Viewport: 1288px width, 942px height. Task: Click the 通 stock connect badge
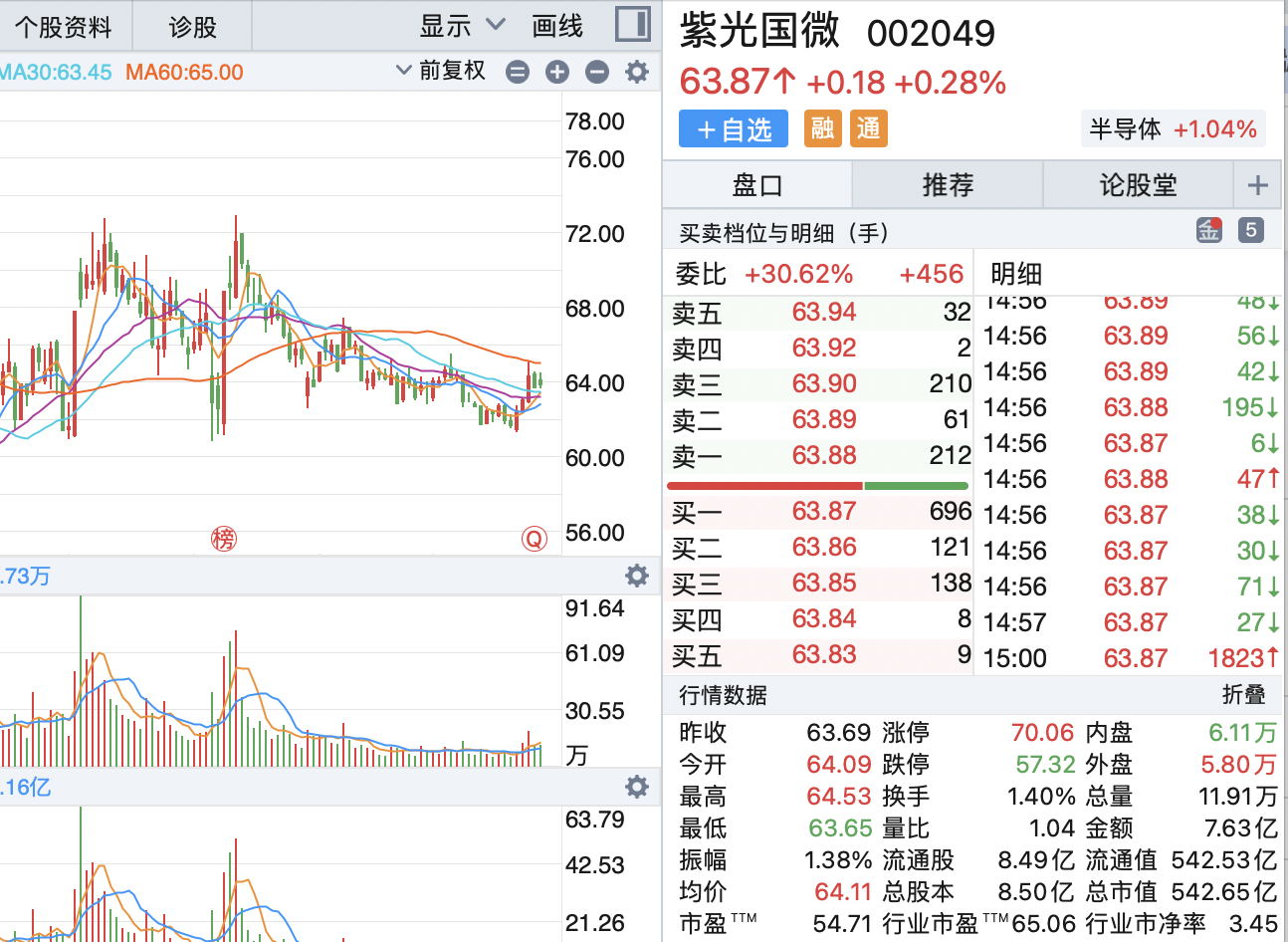click(x=869, y=128)
